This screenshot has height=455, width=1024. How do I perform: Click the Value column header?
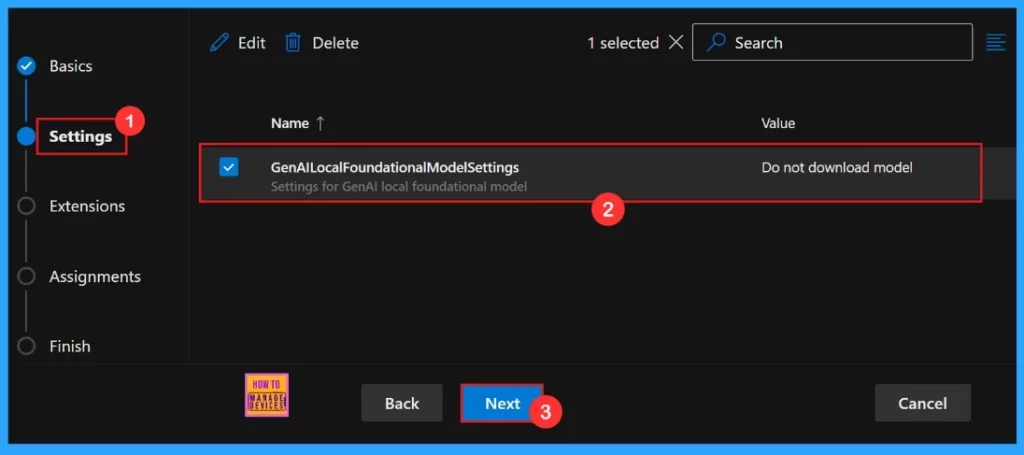click(778, 123)
